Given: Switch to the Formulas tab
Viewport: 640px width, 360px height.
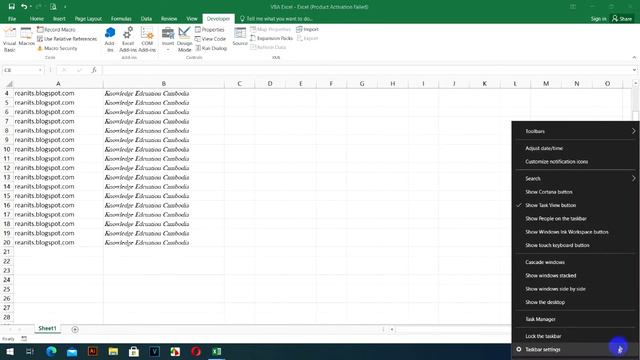Looking at the screenshot, I should tap(121, 19).
